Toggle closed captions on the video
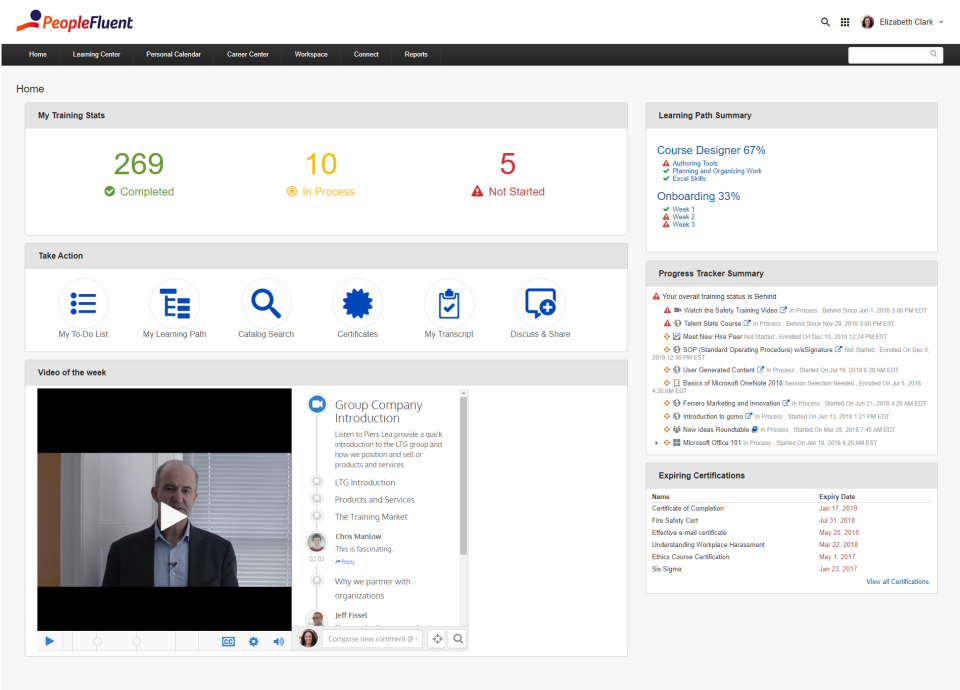 pyautogui.click(x=228, y=639)
